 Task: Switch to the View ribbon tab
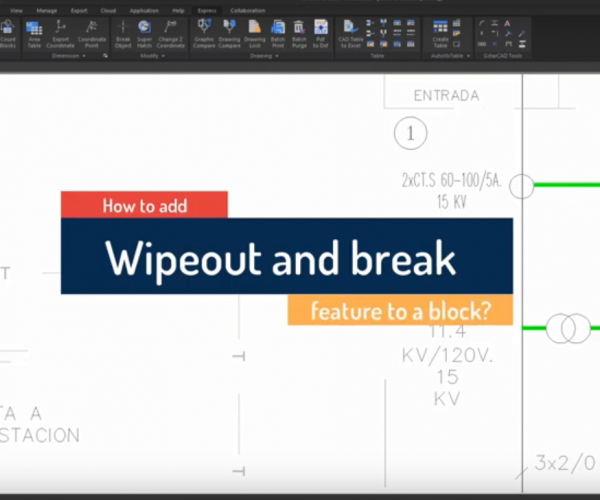coord(16,11)
